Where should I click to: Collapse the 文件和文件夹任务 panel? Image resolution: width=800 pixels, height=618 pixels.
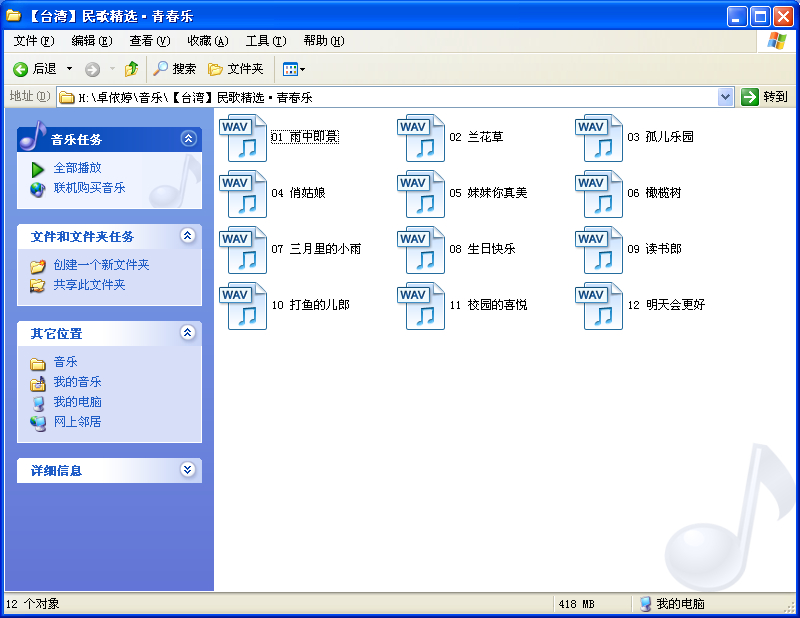tap(188, 235)
